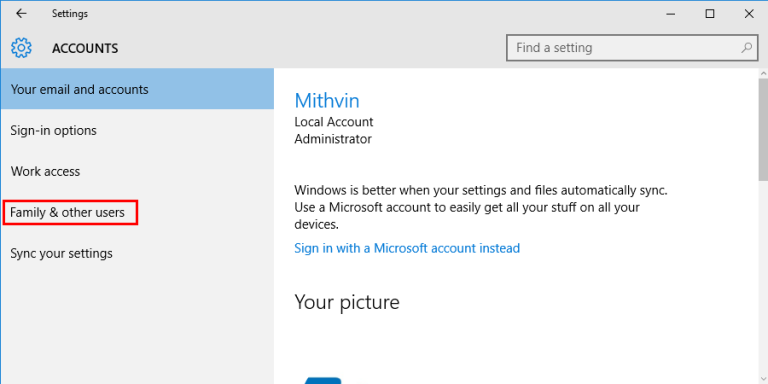768x384 pixels.
Task: Open the Work access section
Action: pyautogui.click(x=137, y=171)
